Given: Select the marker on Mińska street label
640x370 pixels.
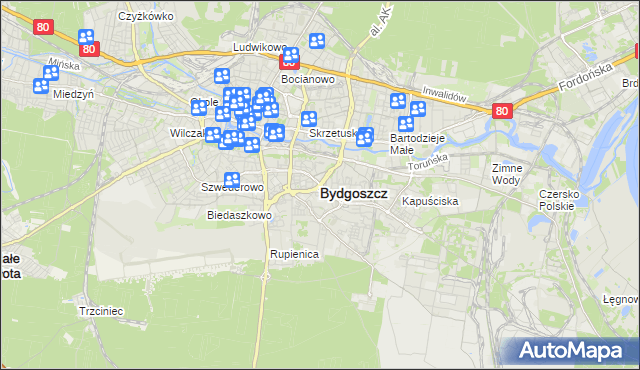Looking at the screenshot, I should tap(51, 73).
